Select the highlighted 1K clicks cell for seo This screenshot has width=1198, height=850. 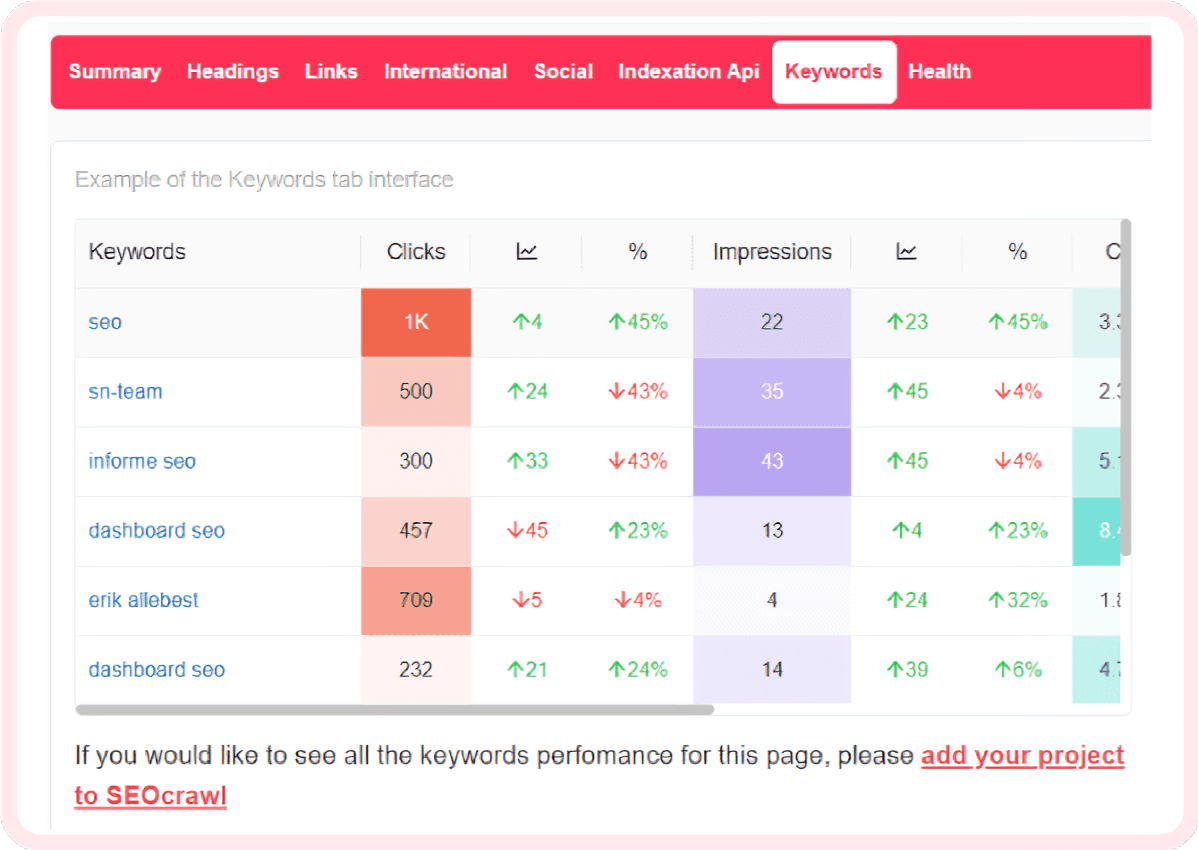pos(415,322)
